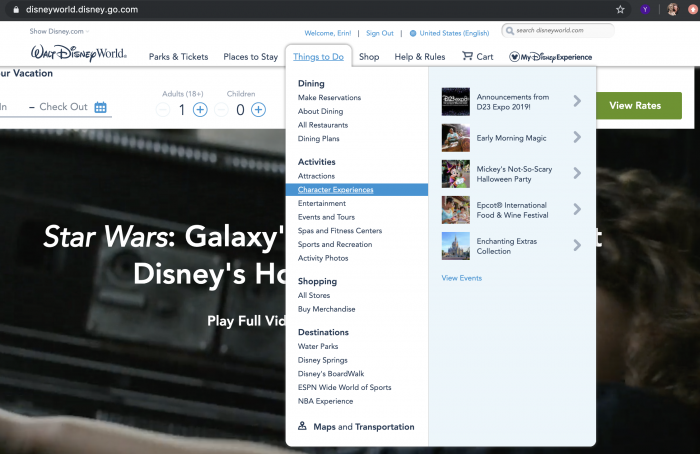This screenshot has height=454, width=700.
Task: Click the Maps and Transportation icon
Action: 302,426
